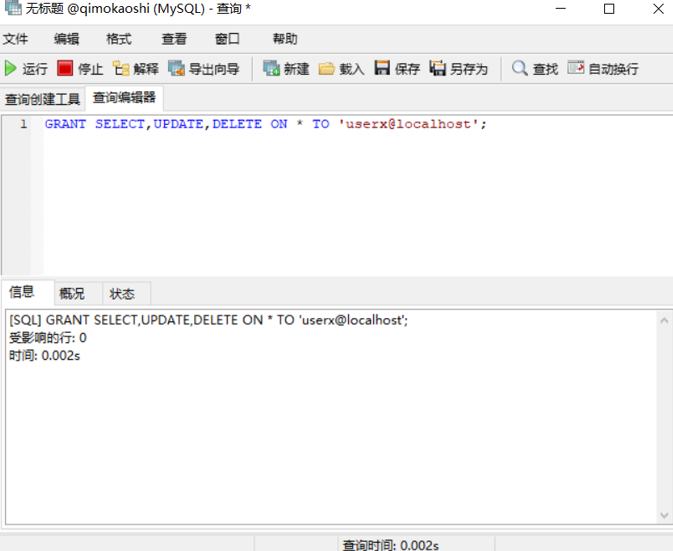Open the 编辑 menu
The image size is (673, 551).
point(67,39)
